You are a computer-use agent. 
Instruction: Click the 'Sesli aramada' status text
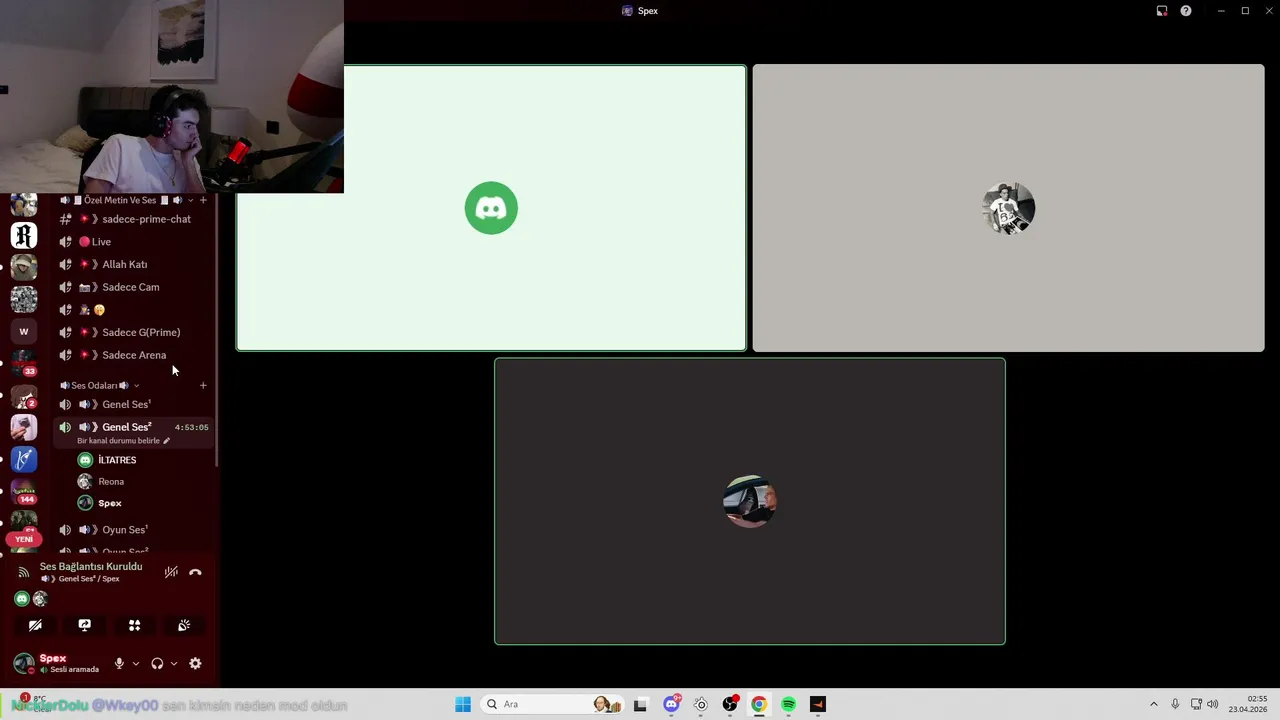[x=75, y=669]
